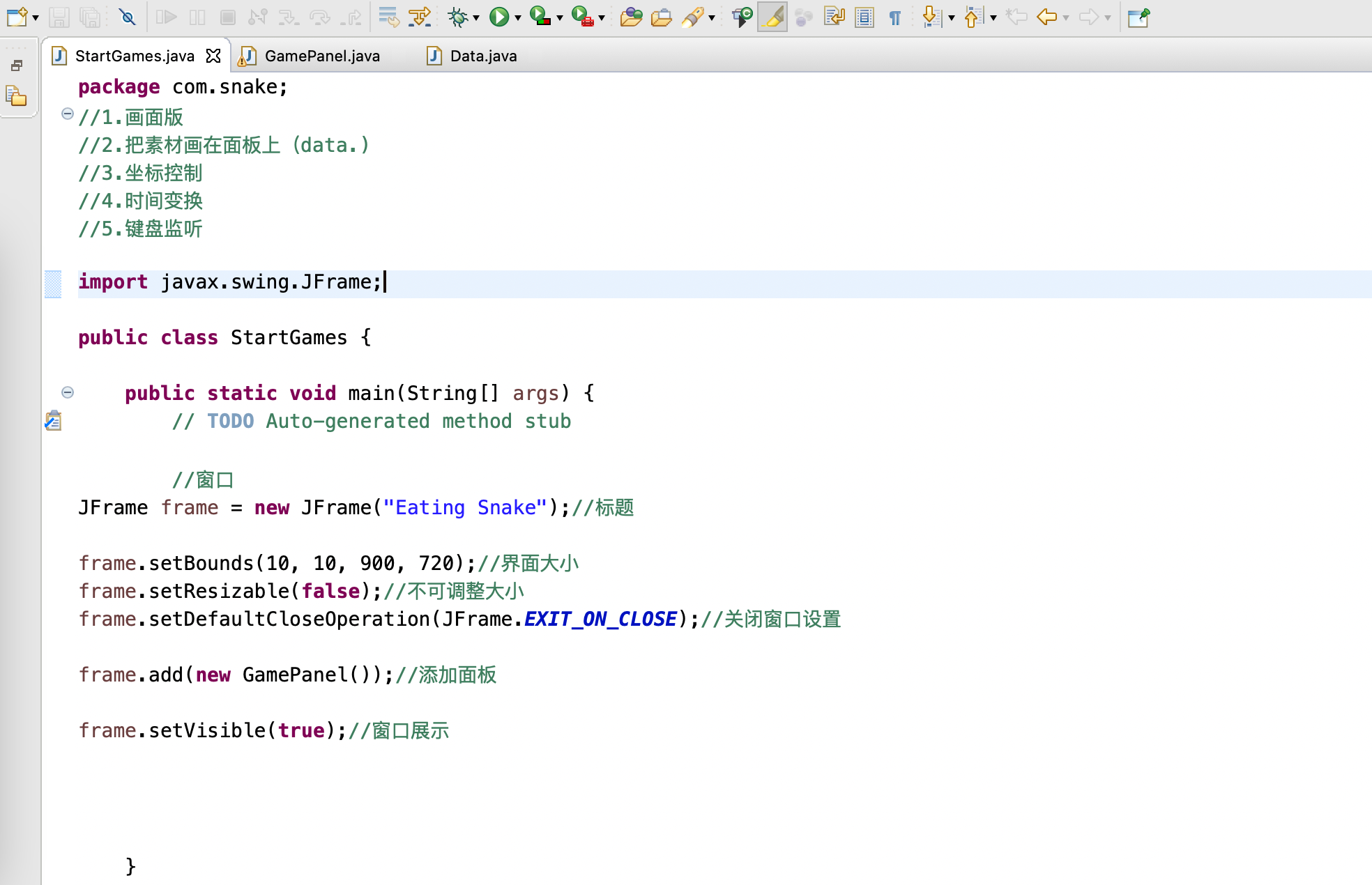Open the External Tools dropdown arrow

coord(602,18)
